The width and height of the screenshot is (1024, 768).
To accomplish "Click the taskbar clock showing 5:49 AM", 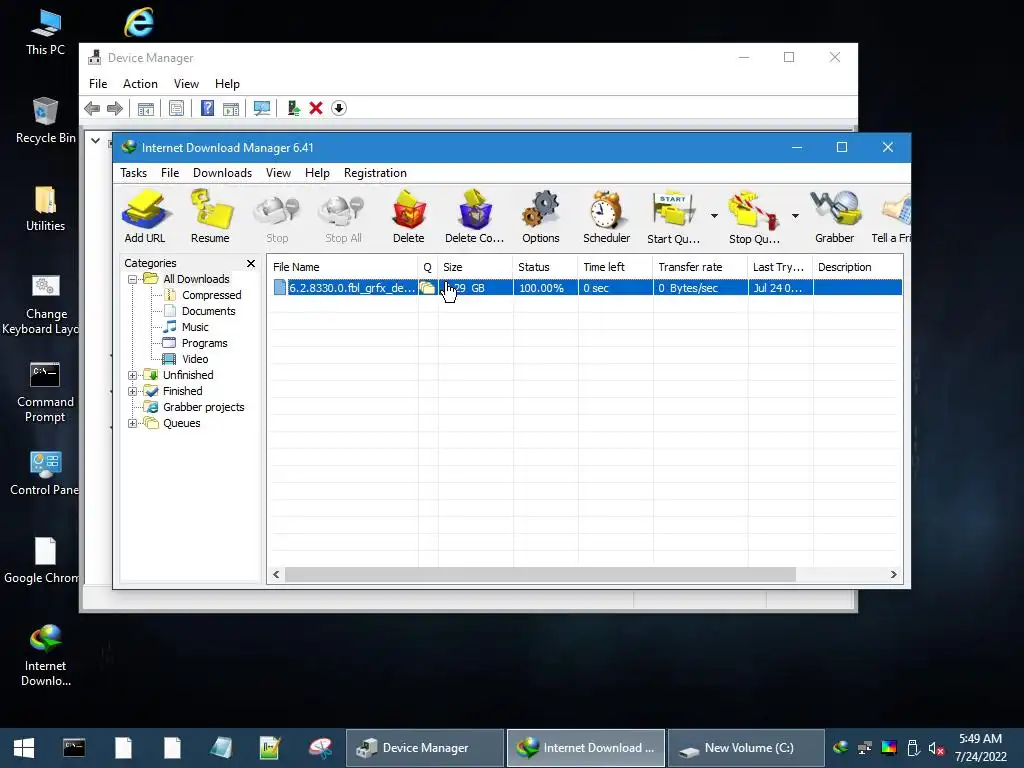I will 980,748.
